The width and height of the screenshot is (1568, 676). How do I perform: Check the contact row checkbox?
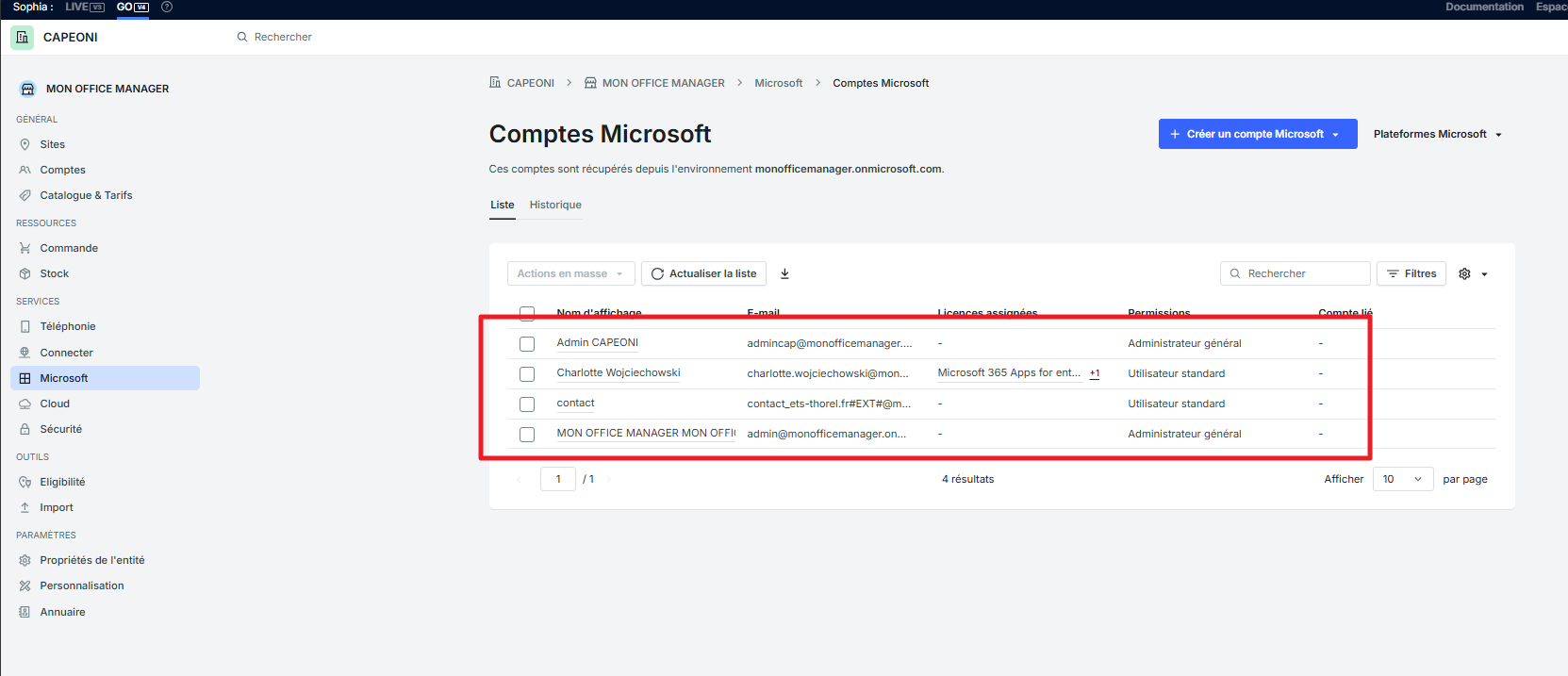coord(527,404)
